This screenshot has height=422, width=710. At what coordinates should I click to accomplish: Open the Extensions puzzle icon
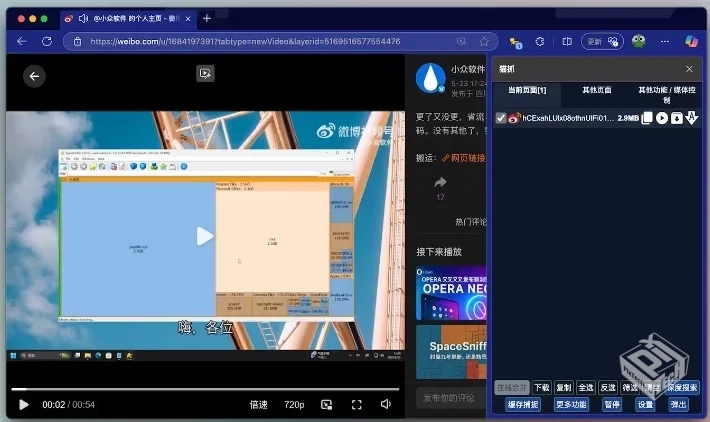coord(540,42)
